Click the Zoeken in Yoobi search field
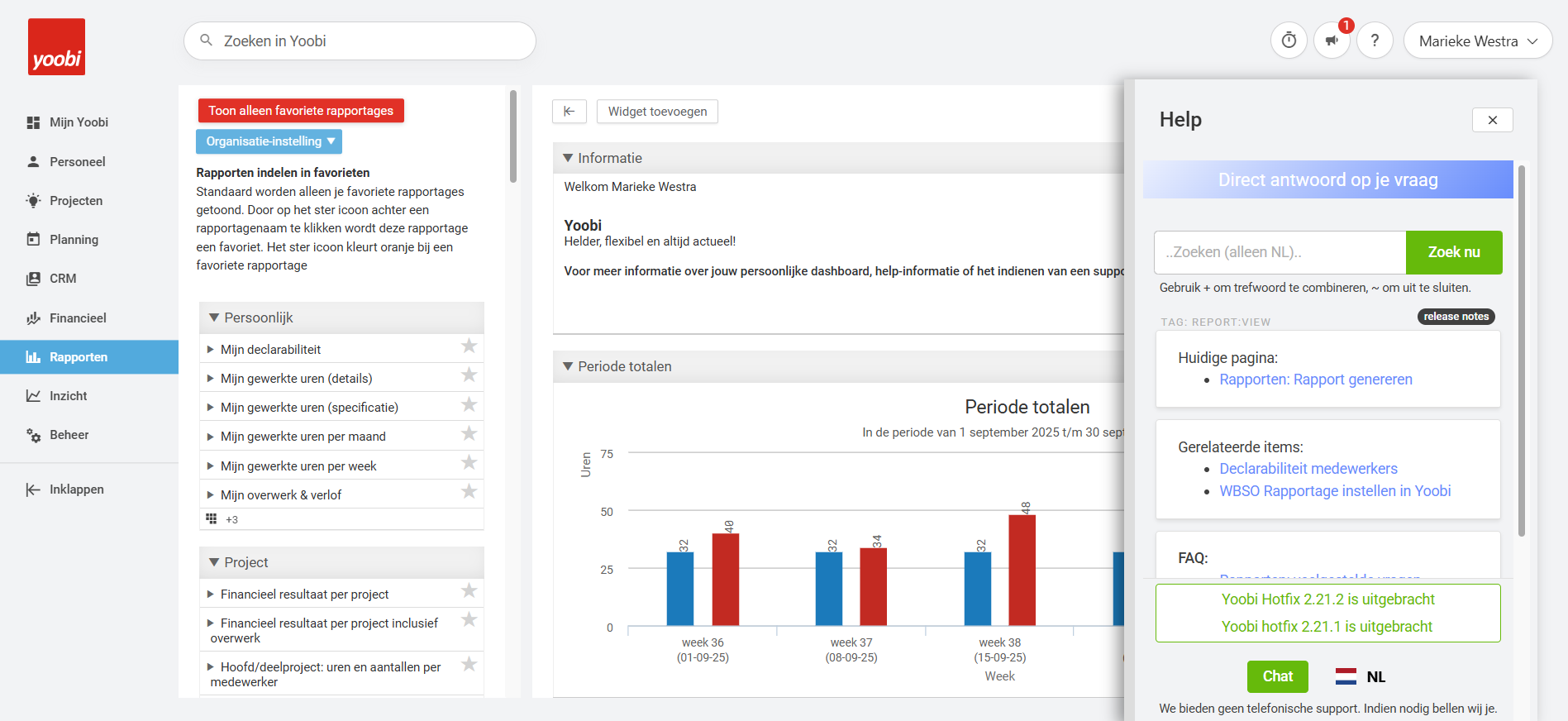The height and width of the screenshot is (721, 1568). pos(360,41)
